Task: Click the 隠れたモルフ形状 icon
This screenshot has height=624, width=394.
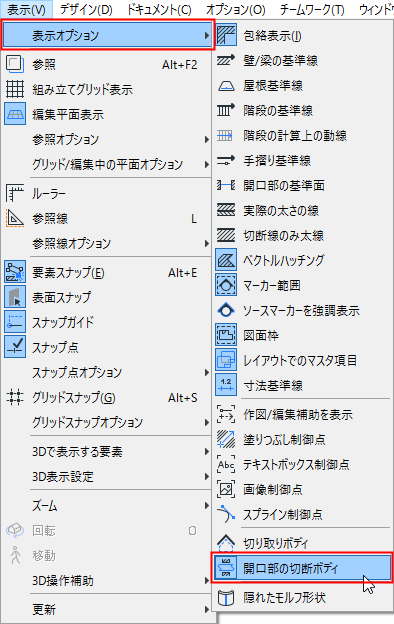Action: click(x=226, y=597)
